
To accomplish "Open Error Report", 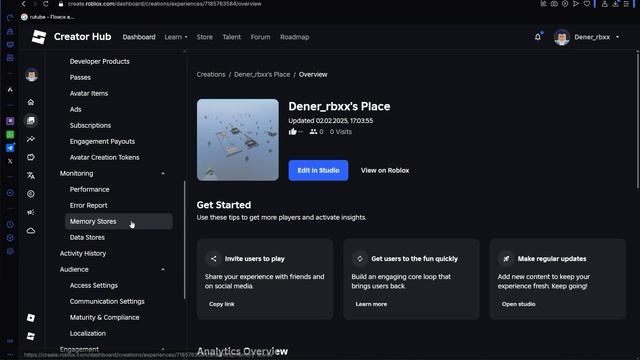I will coord(89,205).
